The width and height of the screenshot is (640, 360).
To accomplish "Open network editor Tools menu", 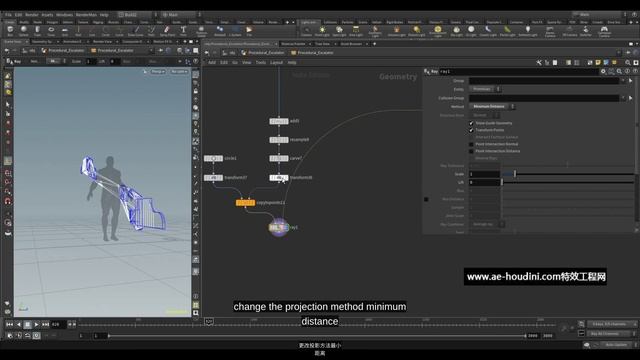I will [x=260, y=62].
